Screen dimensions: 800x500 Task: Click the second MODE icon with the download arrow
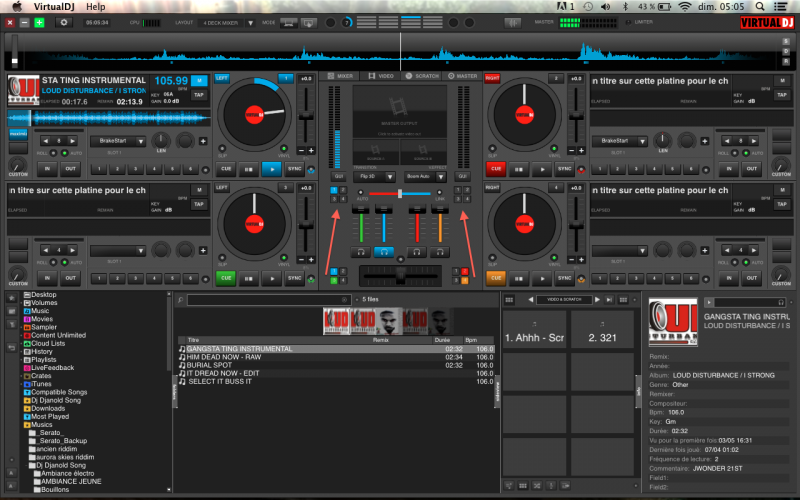pyautogui.click(x=309, y=23)
